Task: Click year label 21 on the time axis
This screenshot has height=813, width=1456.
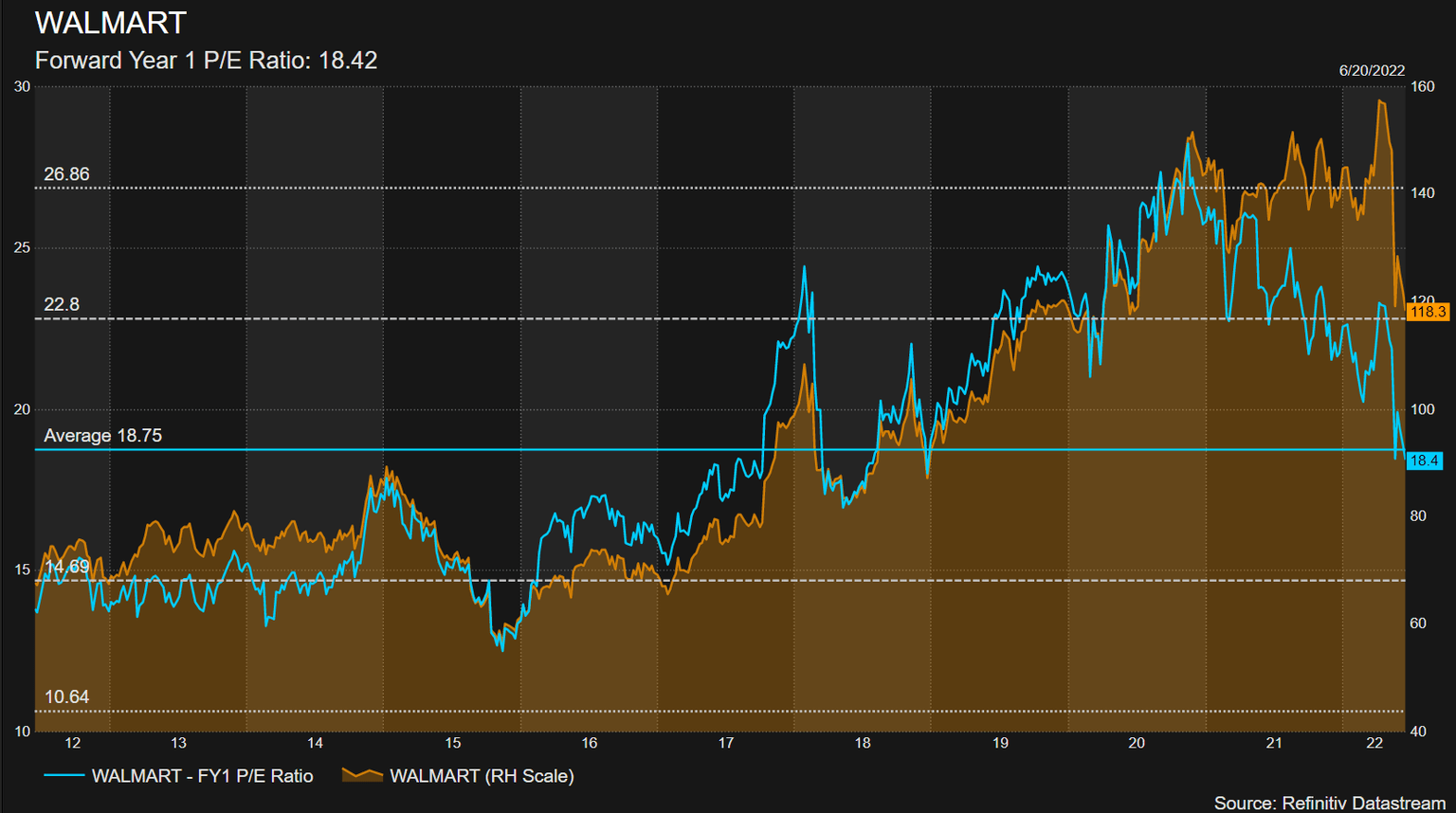Action: coord(1274,743)
